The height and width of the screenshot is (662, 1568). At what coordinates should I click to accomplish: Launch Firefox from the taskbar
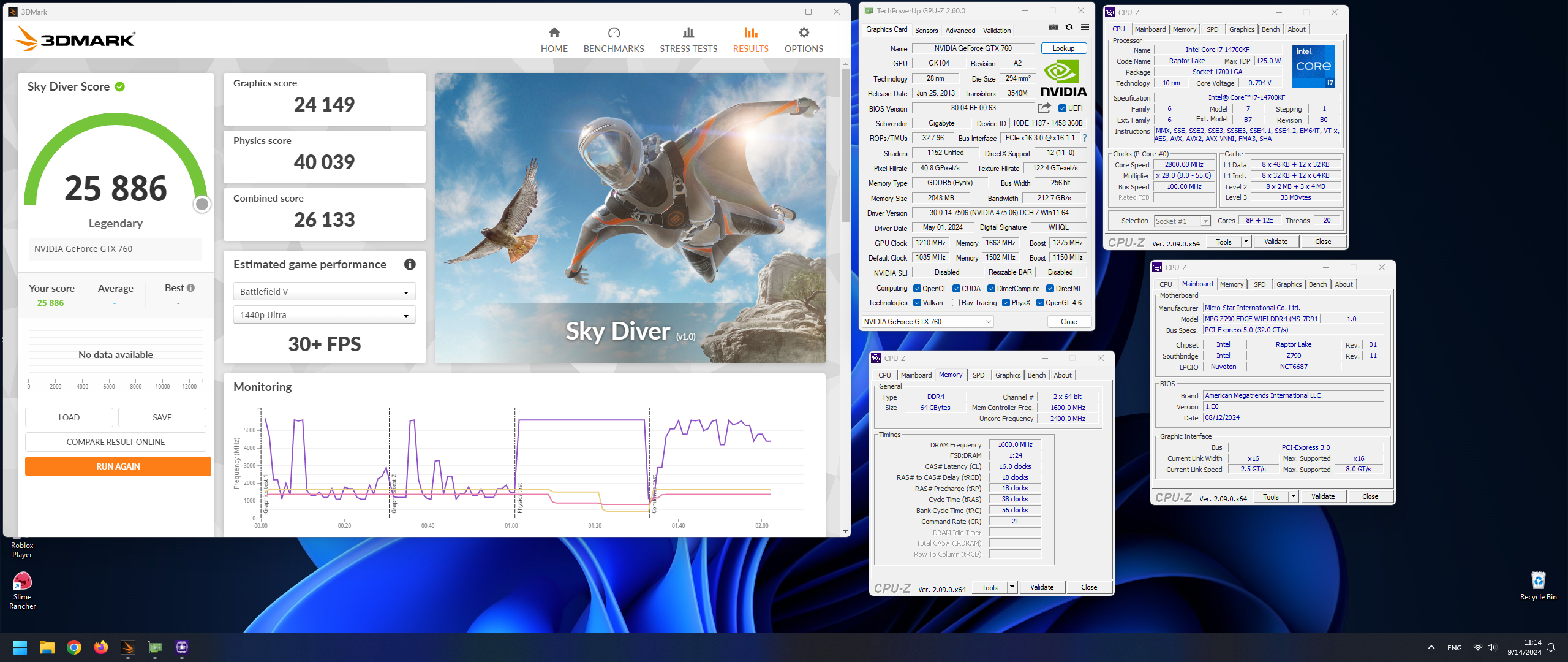click(101, 647)
